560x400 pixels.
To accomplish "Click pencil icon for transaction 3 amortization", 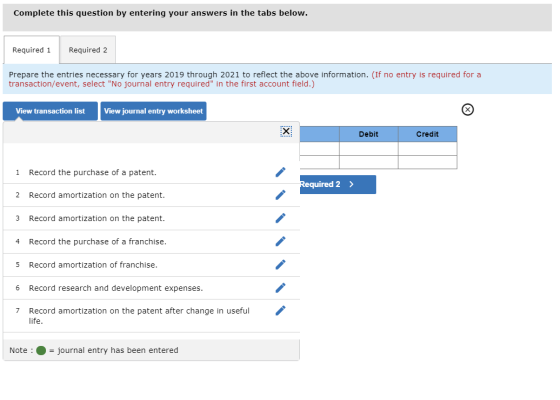I will 280,218.
